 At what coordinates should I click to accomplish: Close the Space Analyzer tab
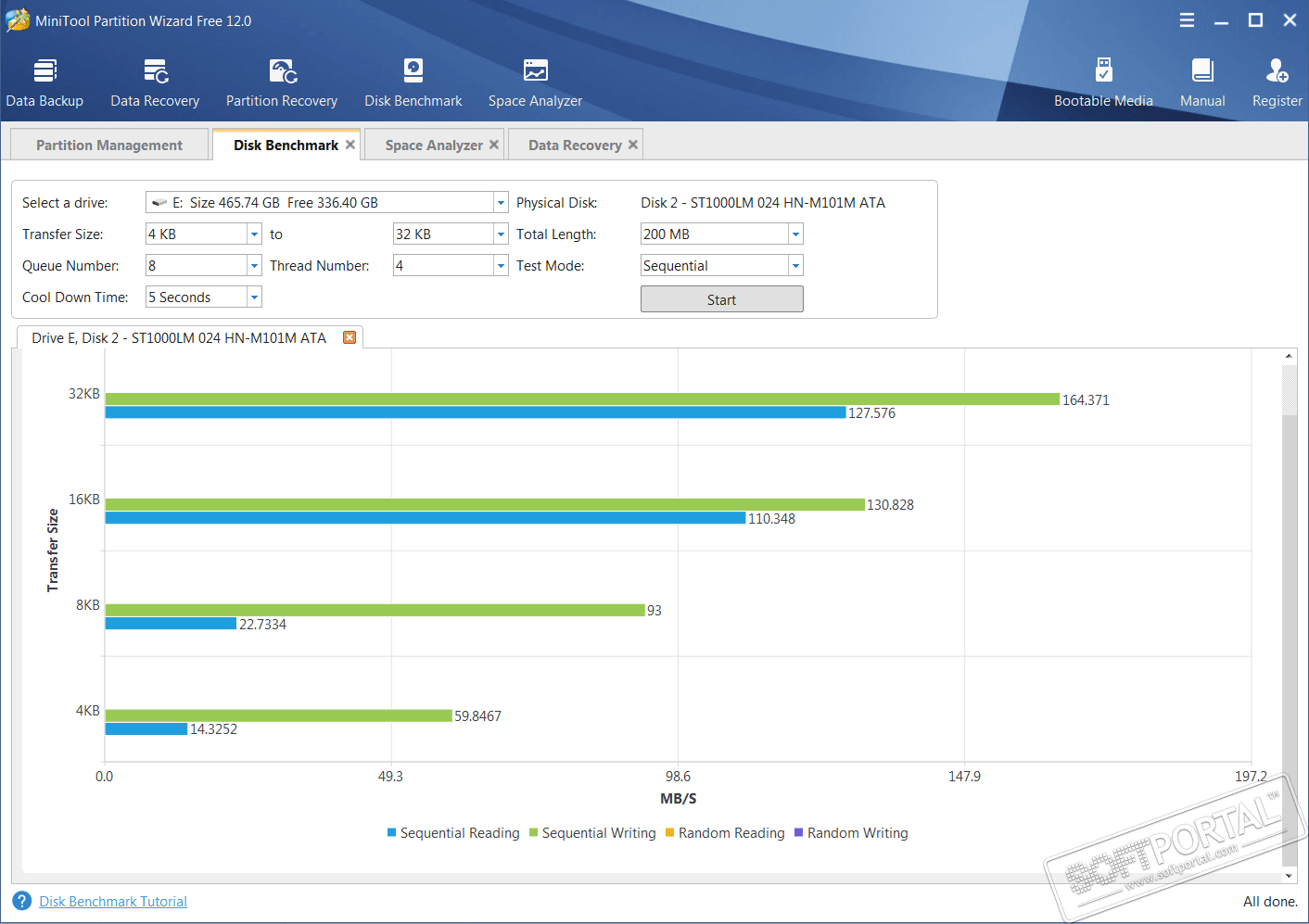pos(494,145)
